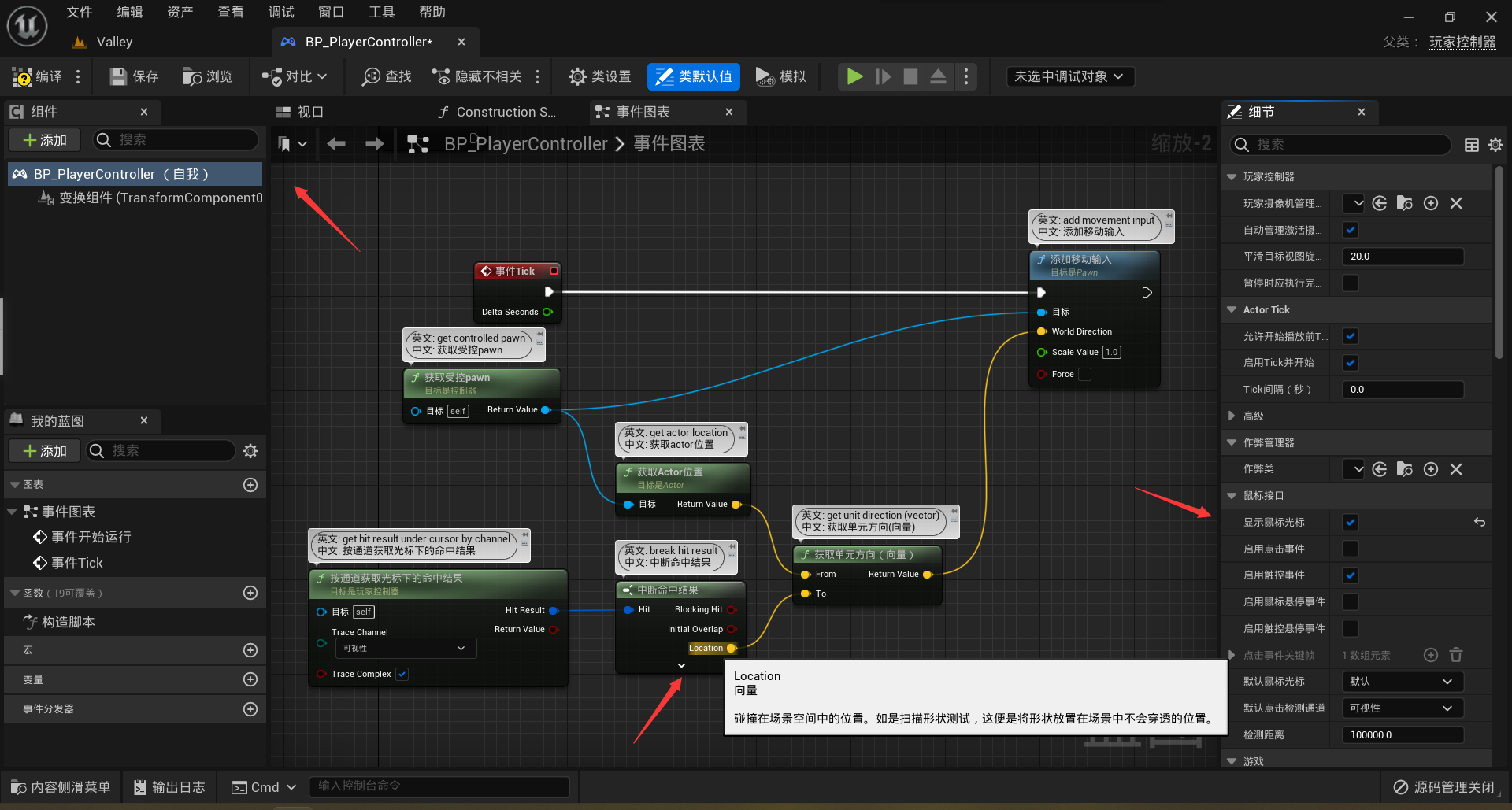This screenshot has width=1512, height=810.
Task: Open the 调试 menu
Action: (280, 12)
